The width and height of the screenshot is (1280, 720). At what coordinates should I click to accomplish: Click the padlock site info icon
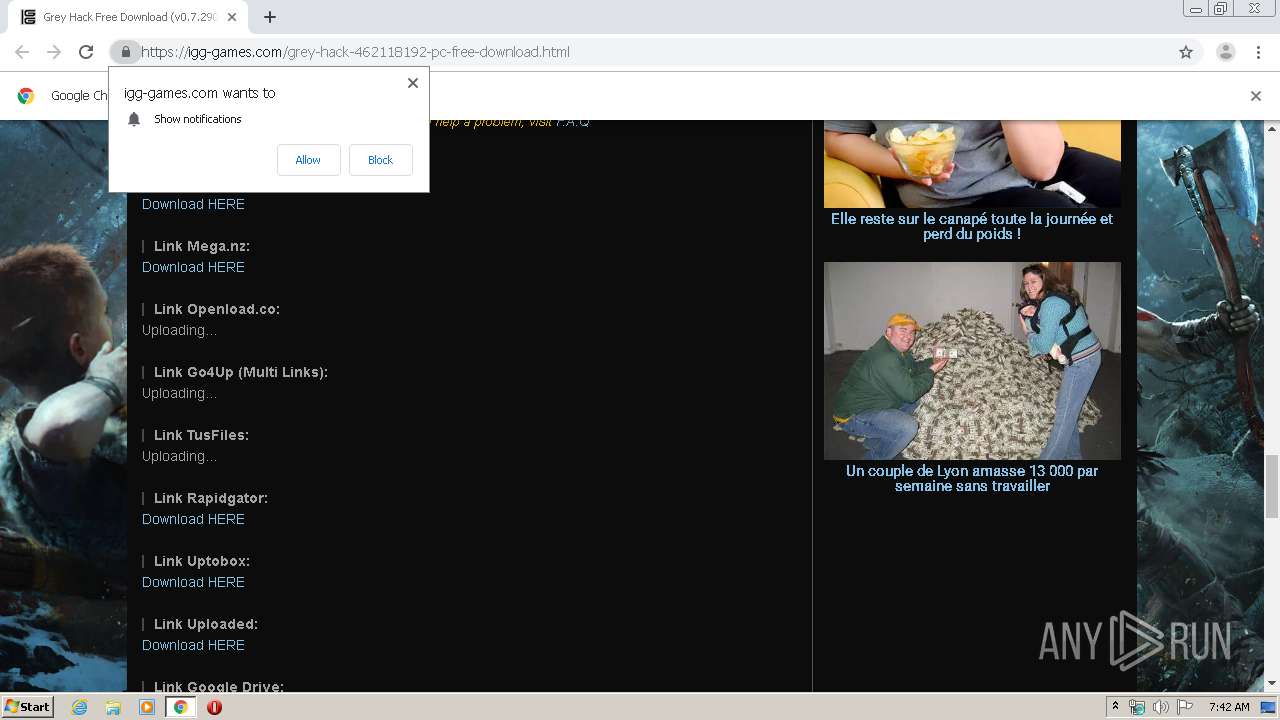point(125,52)
